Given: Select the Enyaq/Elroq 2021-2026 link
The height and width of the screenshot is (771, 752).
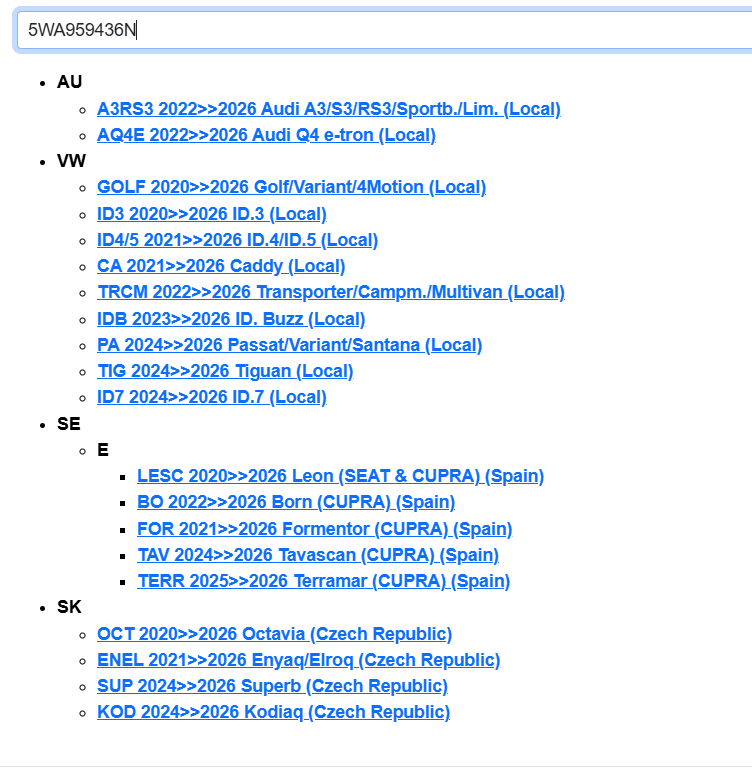Looking at the screenshot, I should point(298,660).
